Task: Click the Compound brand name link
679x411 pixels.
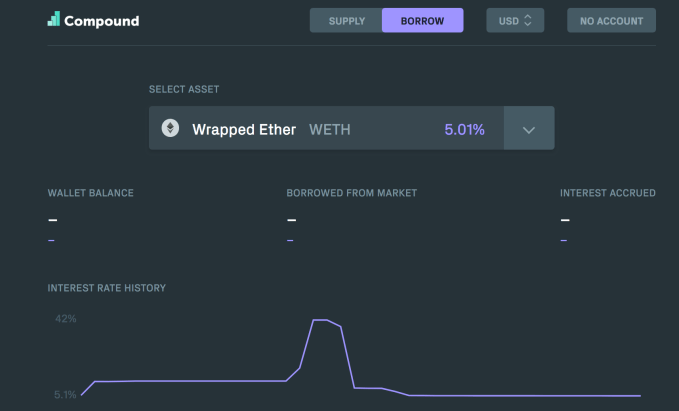Action: (x=101, y=20)
